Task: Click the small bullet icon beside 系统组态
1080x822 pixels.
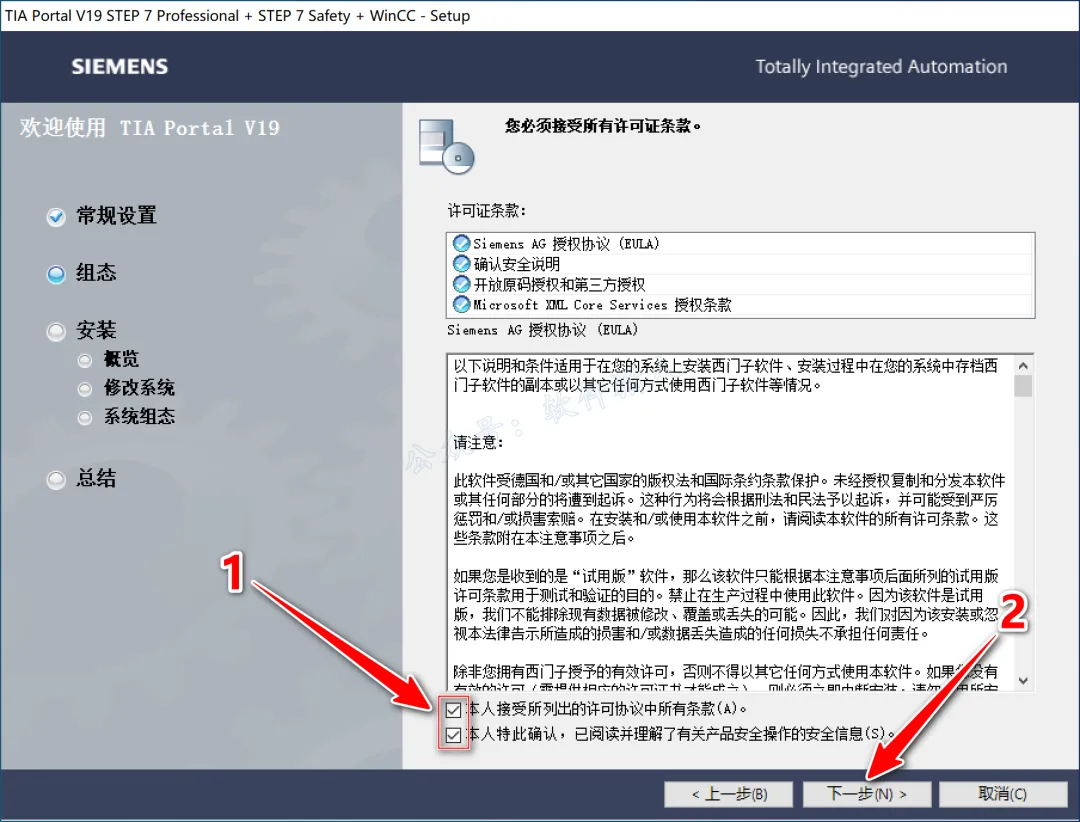Action: coord(85,418)
